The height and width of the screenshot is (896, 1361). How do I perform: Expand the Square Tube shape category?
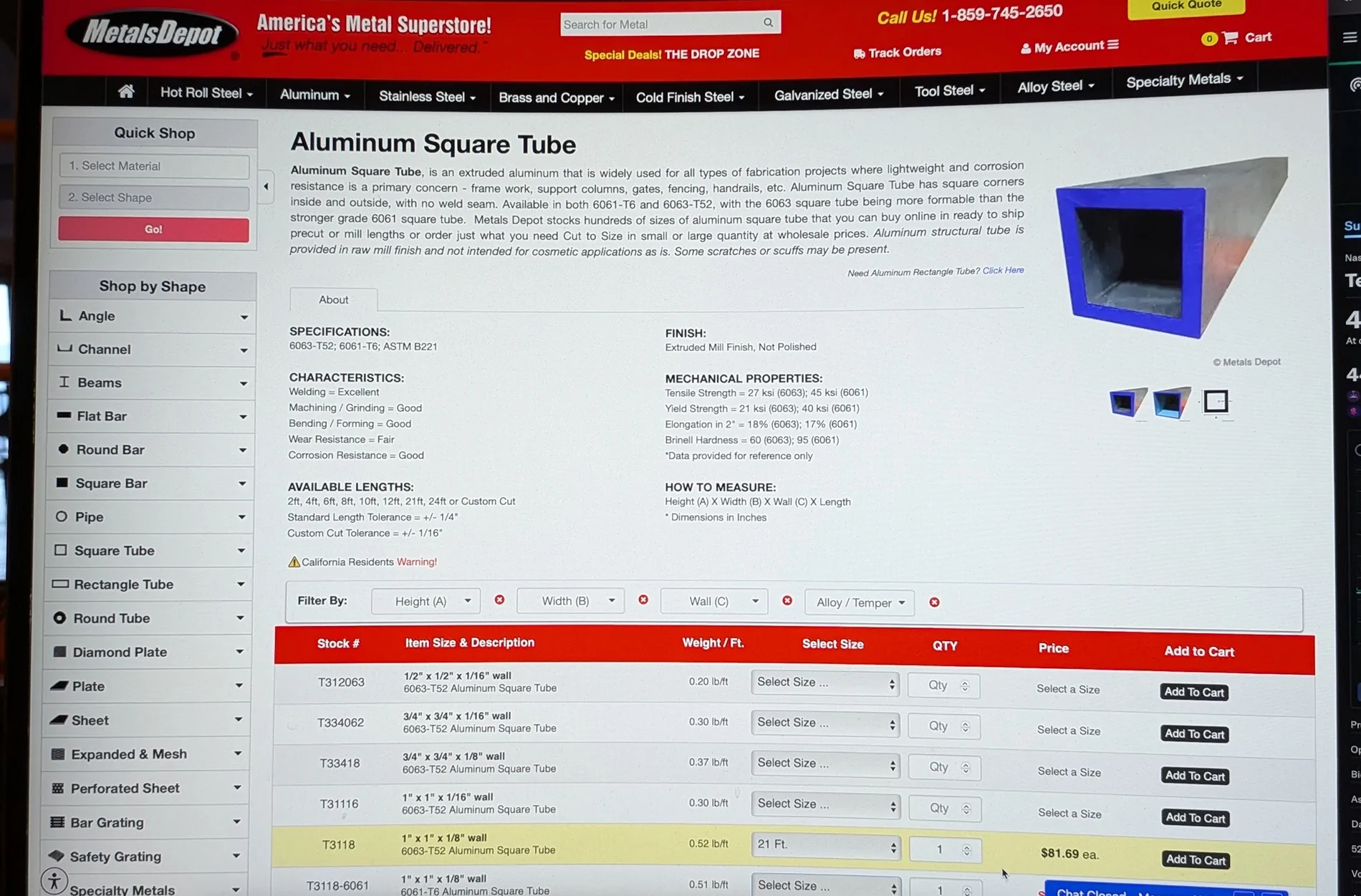[x=149, y=551]
